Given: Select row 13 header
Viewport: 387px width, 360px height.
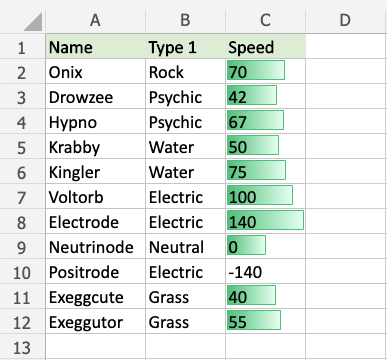Looking at the screenshot, I should coord(22,346).
